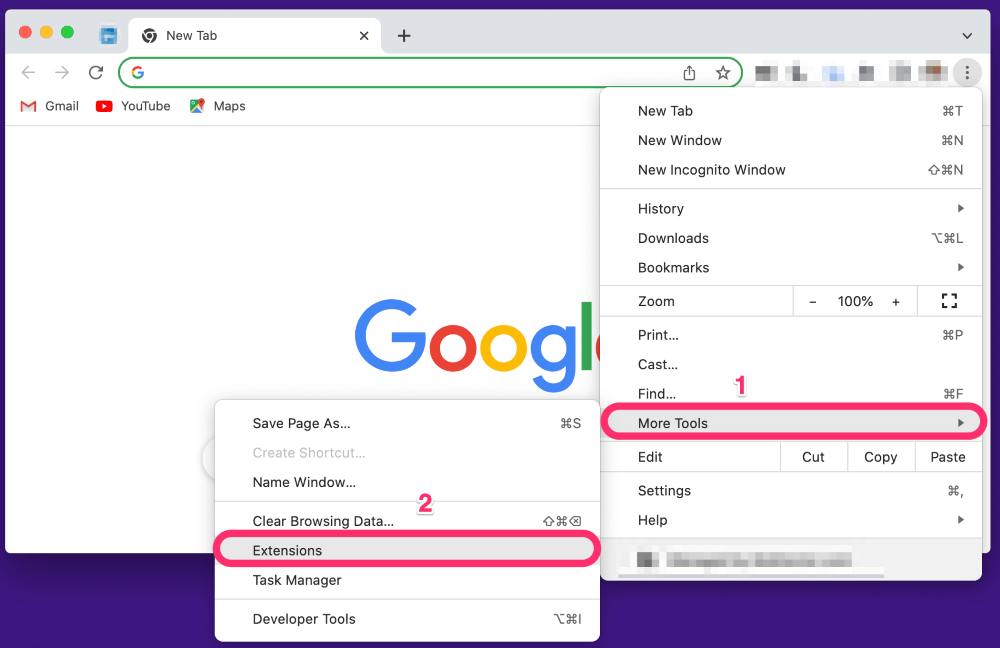Image resolution: width=1000 pixels, height=648 pixels.
Task: Click the 100% zoom value
Action: point(855,302)
